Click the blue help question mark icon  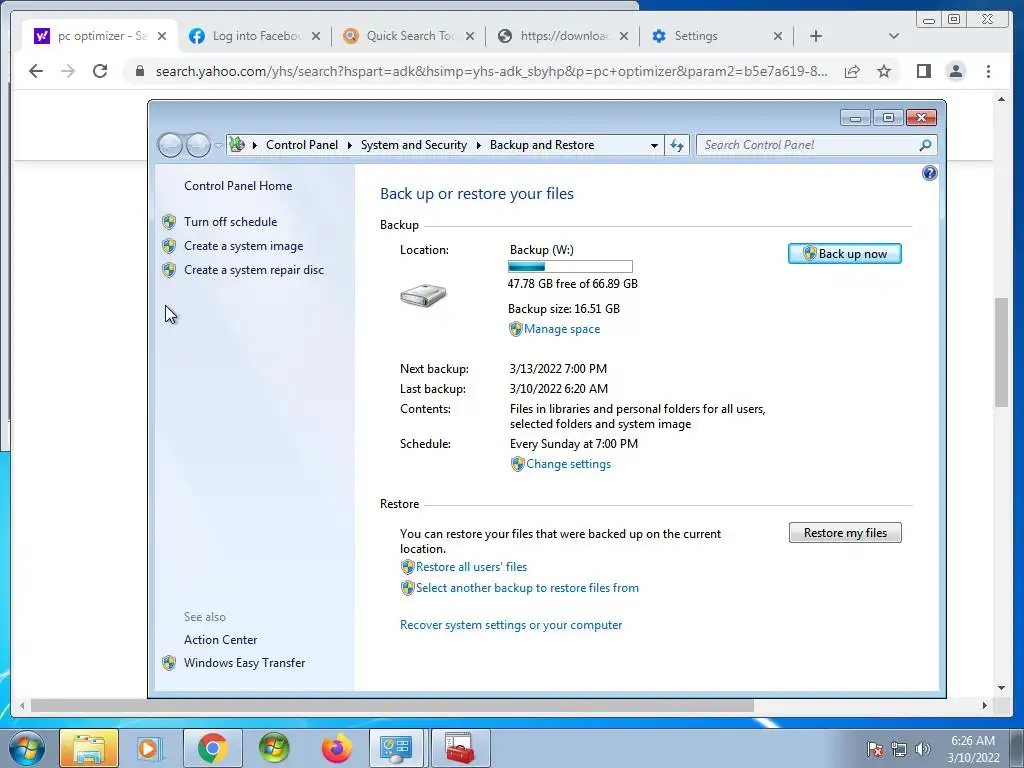(929, 173)
